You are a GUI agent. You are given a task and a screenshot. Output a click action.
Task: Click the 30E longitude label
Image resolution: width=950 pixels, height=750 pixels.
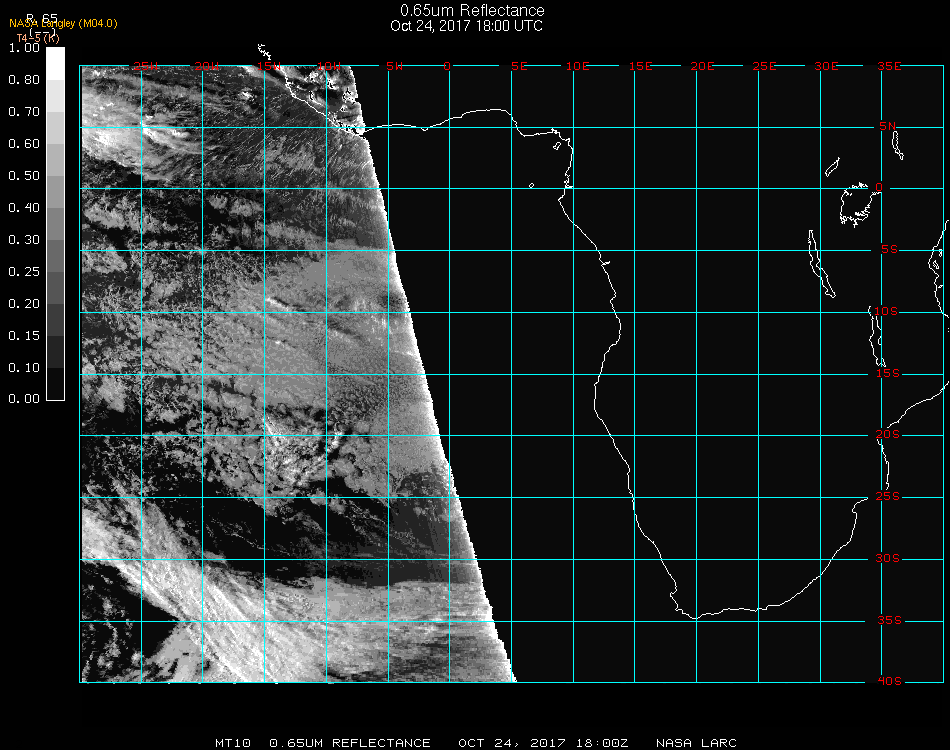tap(826, 66)
